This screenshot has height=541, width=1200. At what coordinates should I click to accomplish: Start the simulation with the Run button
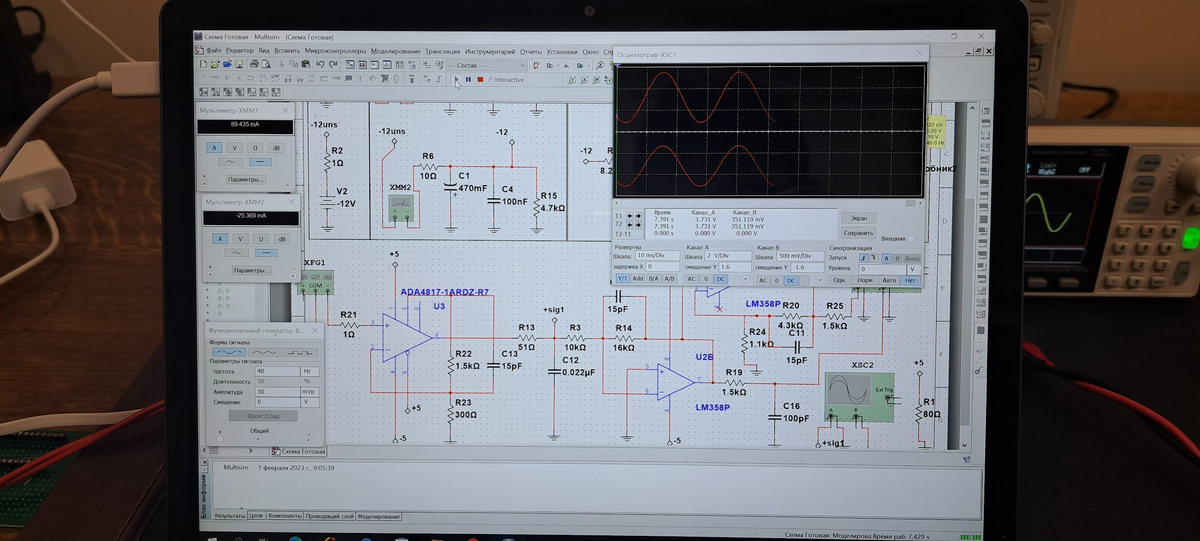pos(456,79)
